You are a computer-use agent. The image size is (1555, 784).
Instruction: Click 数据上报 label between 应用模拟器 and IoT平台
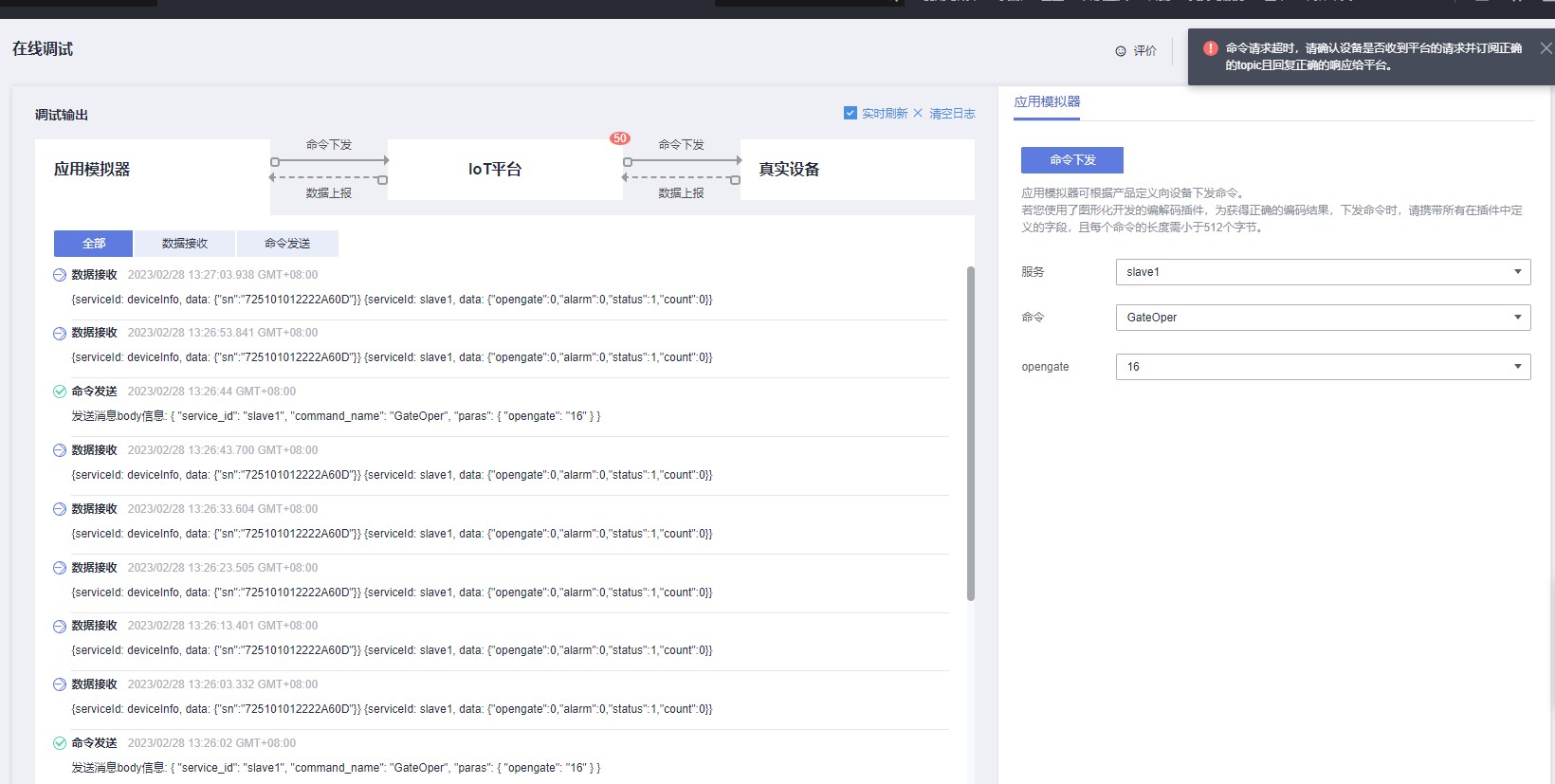[329, 193]
